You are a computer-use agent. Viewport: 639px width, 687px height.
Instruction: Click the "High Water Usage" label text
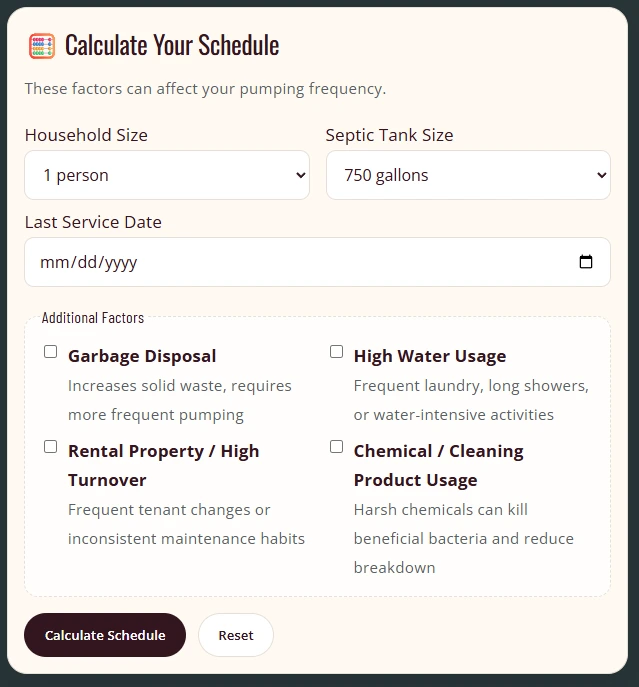click(x=430, y=356)
